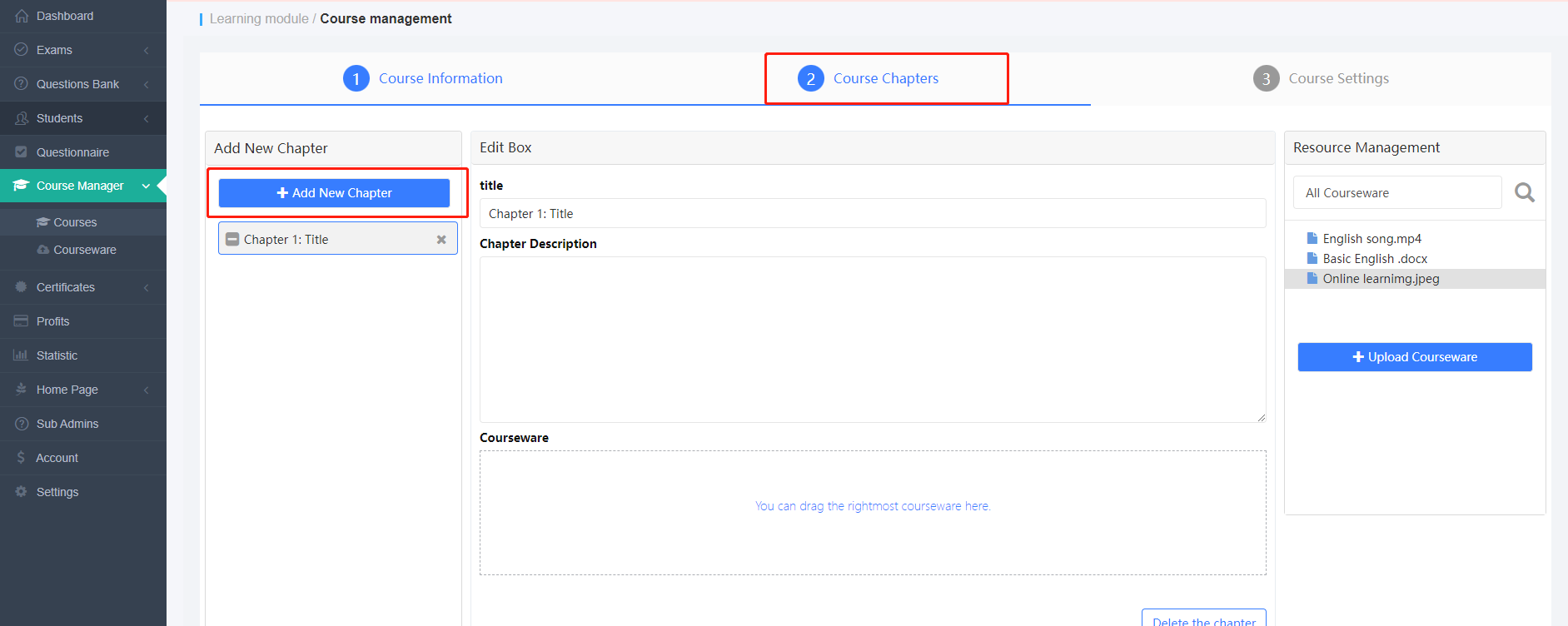Open Profits from the sidebar menu
1568x626 pixels.
(83, 321)
